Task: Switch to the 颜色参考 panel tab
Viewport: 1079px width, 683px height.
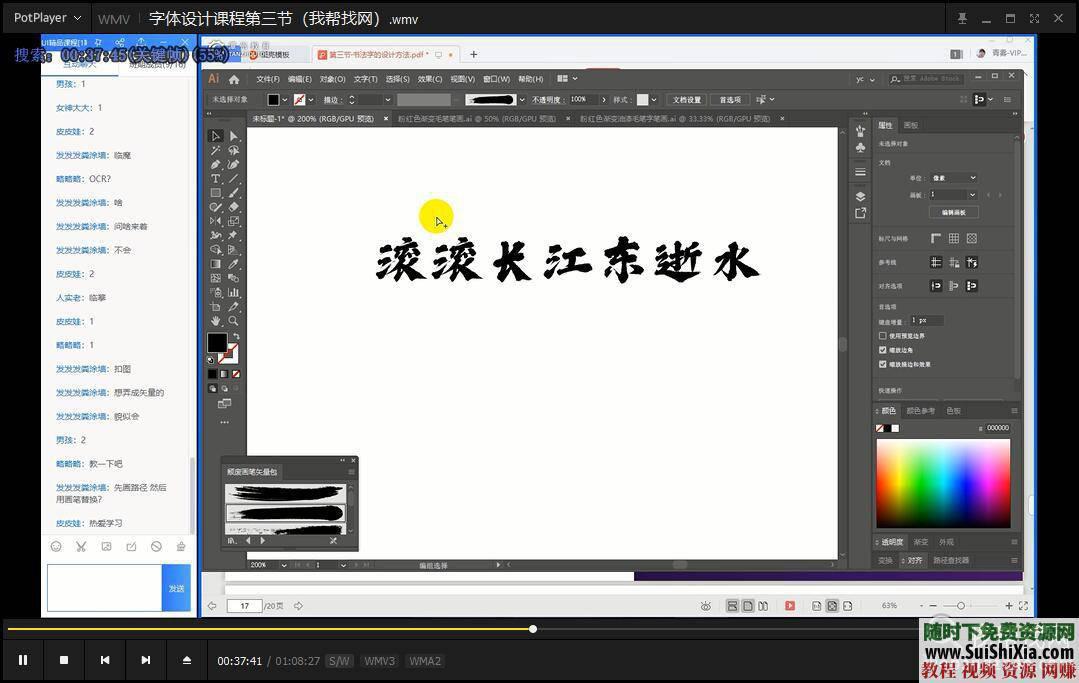Action: click(x=920, y=411)
